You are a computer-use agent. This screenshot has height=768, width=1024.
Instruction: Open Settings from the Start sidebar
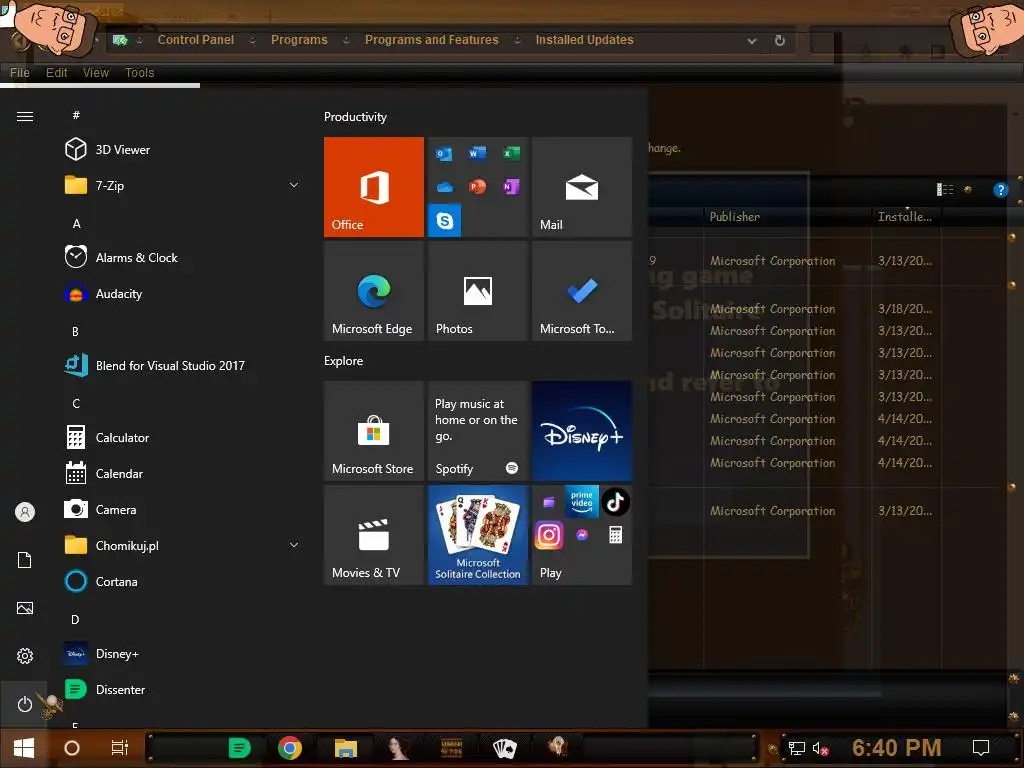(25, 656)
